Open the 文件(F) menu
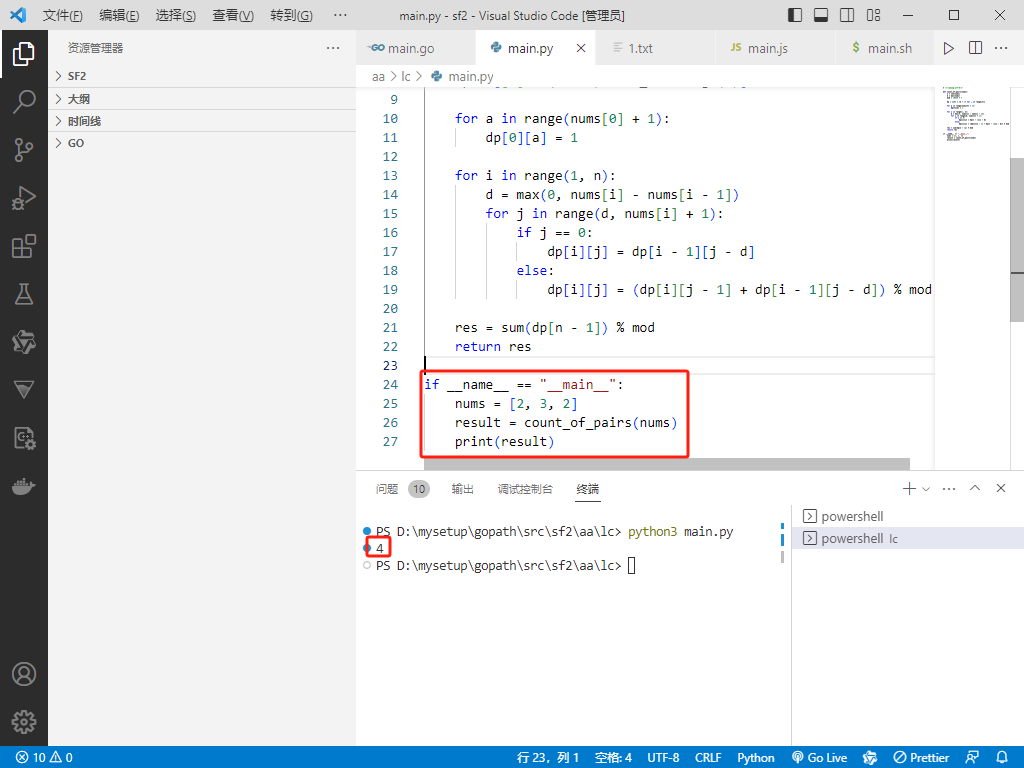 point(63,15)
